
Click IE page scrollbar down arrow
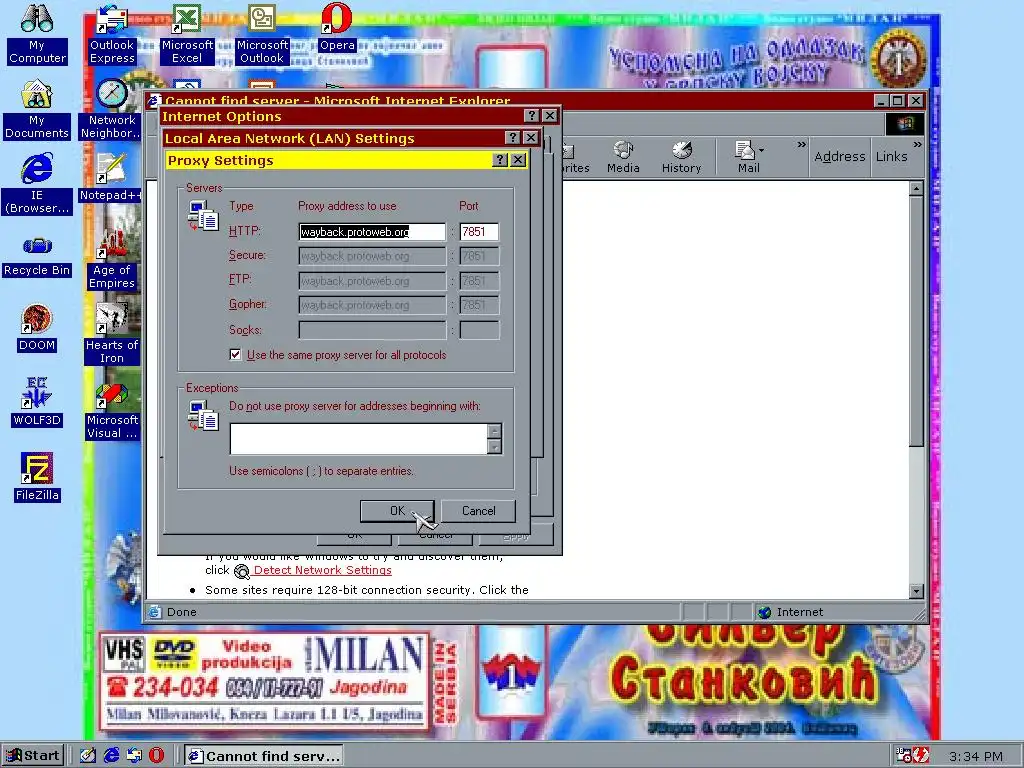(x=916, y=591)
